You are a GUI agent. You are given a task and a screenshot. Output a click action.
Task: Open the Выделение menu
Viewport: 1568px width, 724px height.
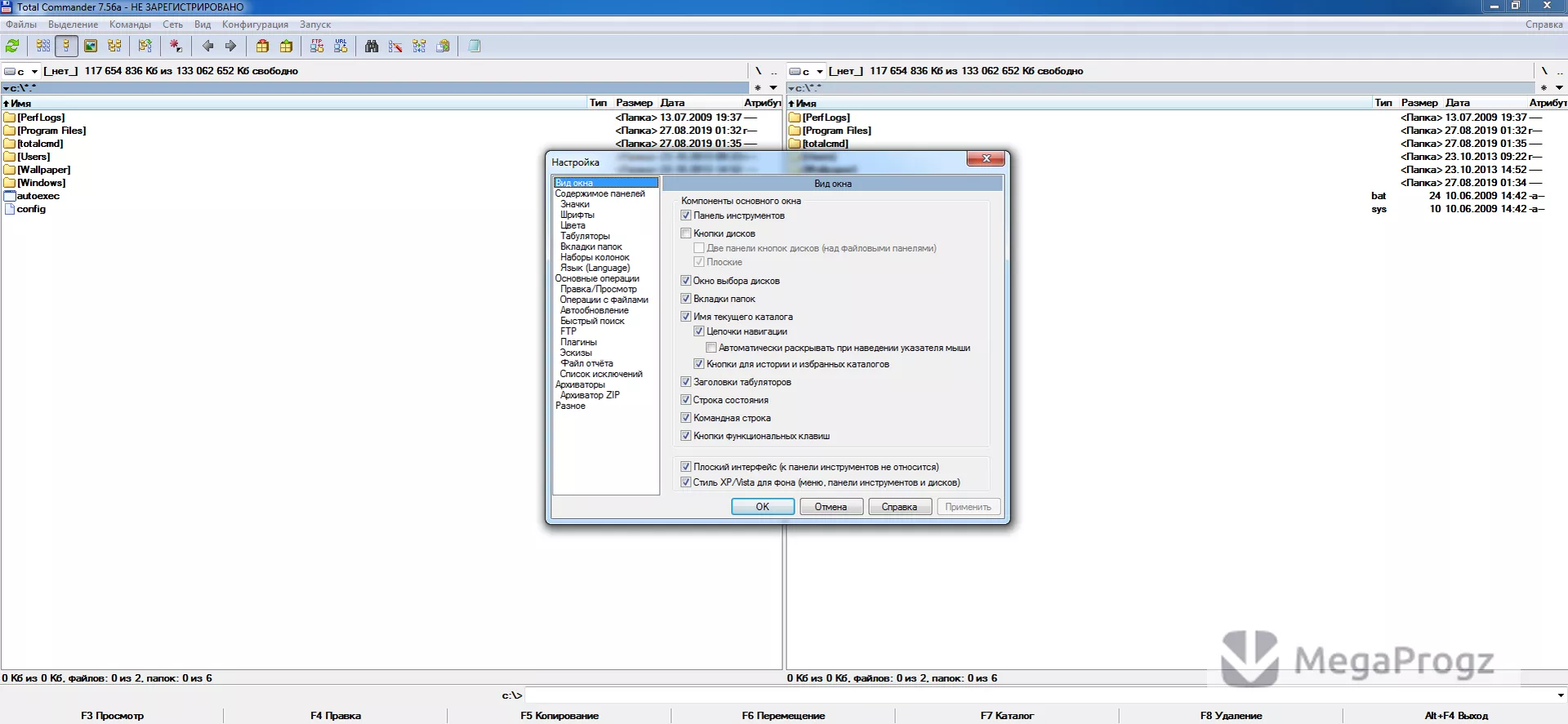[x=73, y=24]
